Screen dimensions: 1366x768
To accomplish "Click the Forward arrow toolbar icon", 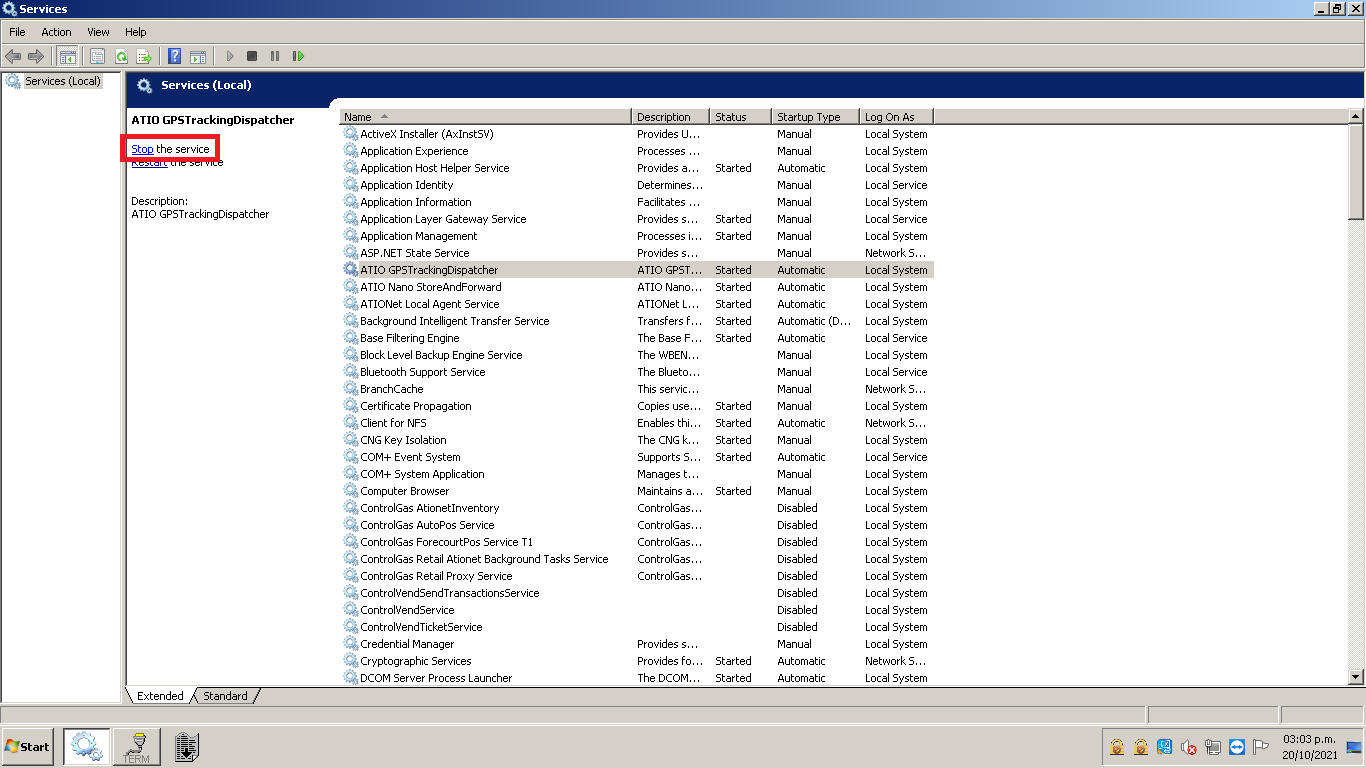I will tap(36, 56).
